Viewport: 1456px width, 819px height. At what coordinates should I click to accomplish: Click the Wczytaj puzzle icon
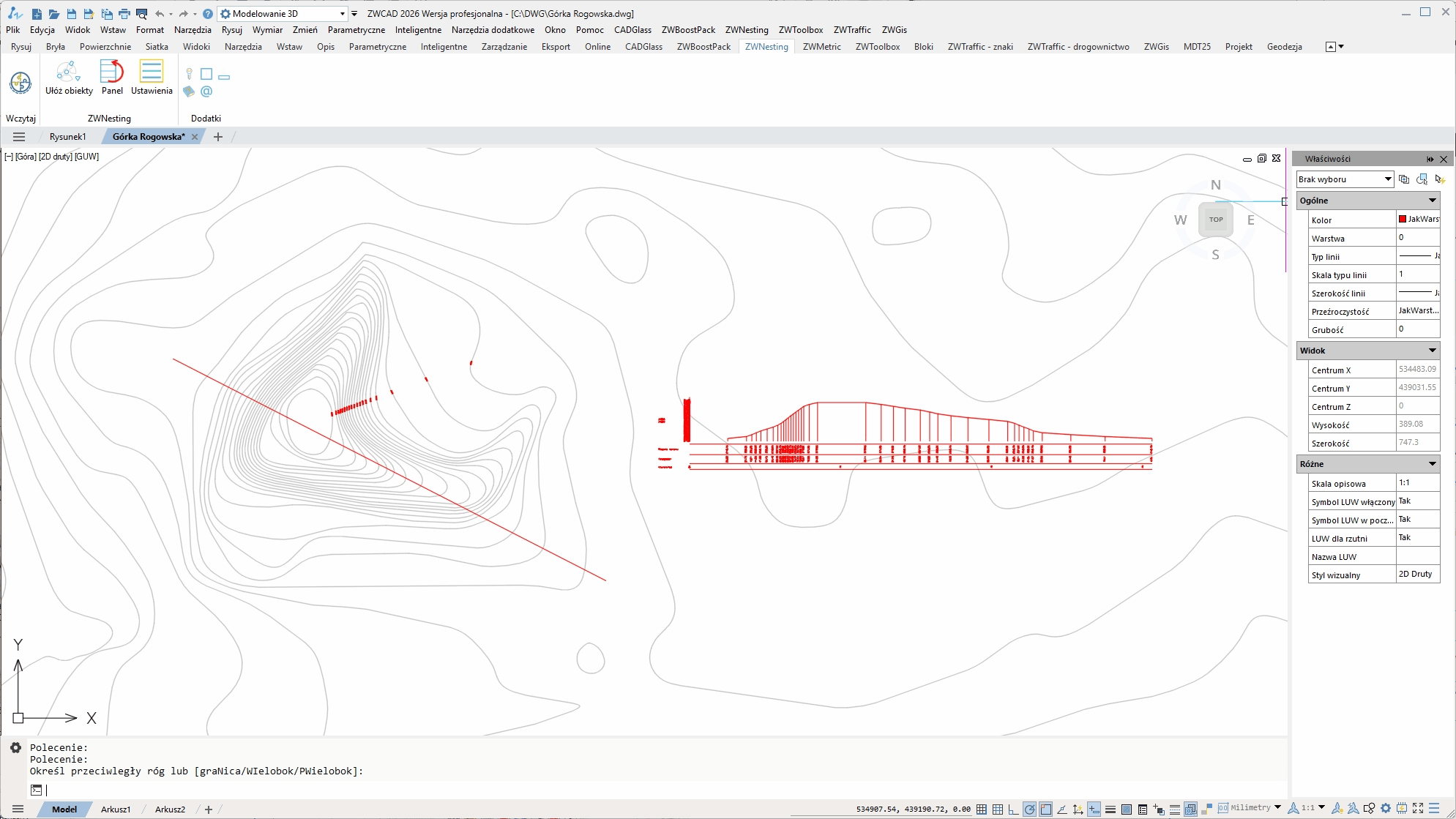click(20, 83)
